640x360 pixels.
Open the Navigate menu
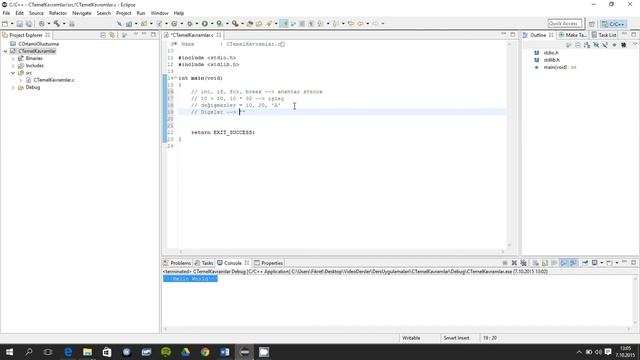tap(82, 13)
